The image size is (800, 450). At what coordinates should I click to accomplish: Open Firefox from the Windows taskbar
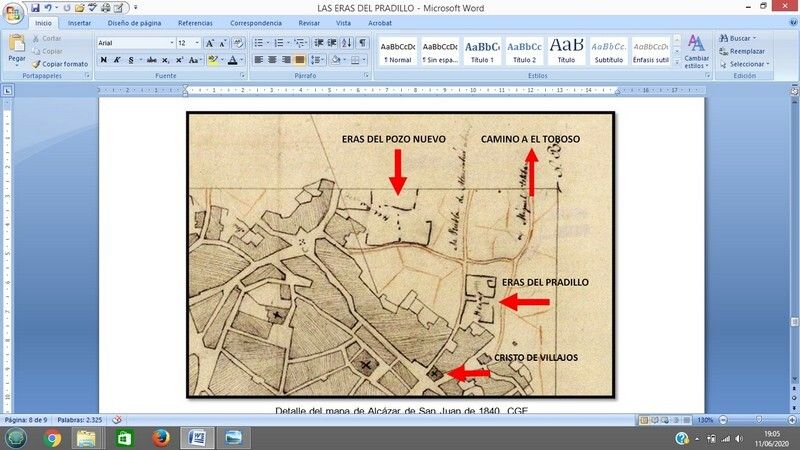[160, 438]
